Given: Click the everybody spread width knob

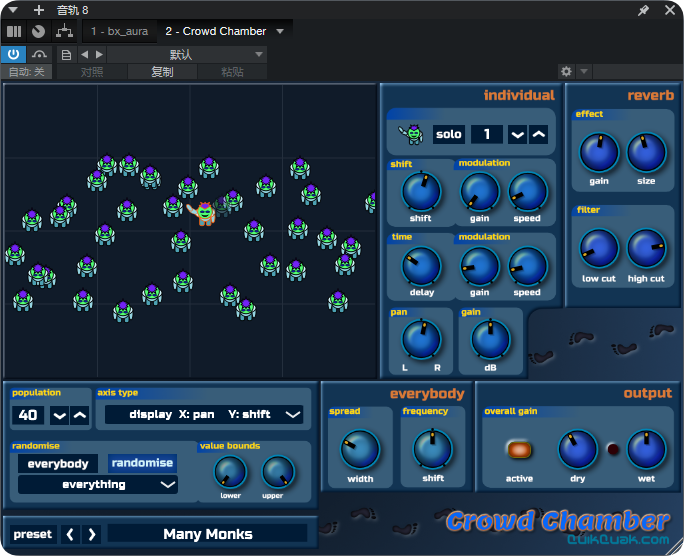Looking at the screenshot, I should [360, 450].
